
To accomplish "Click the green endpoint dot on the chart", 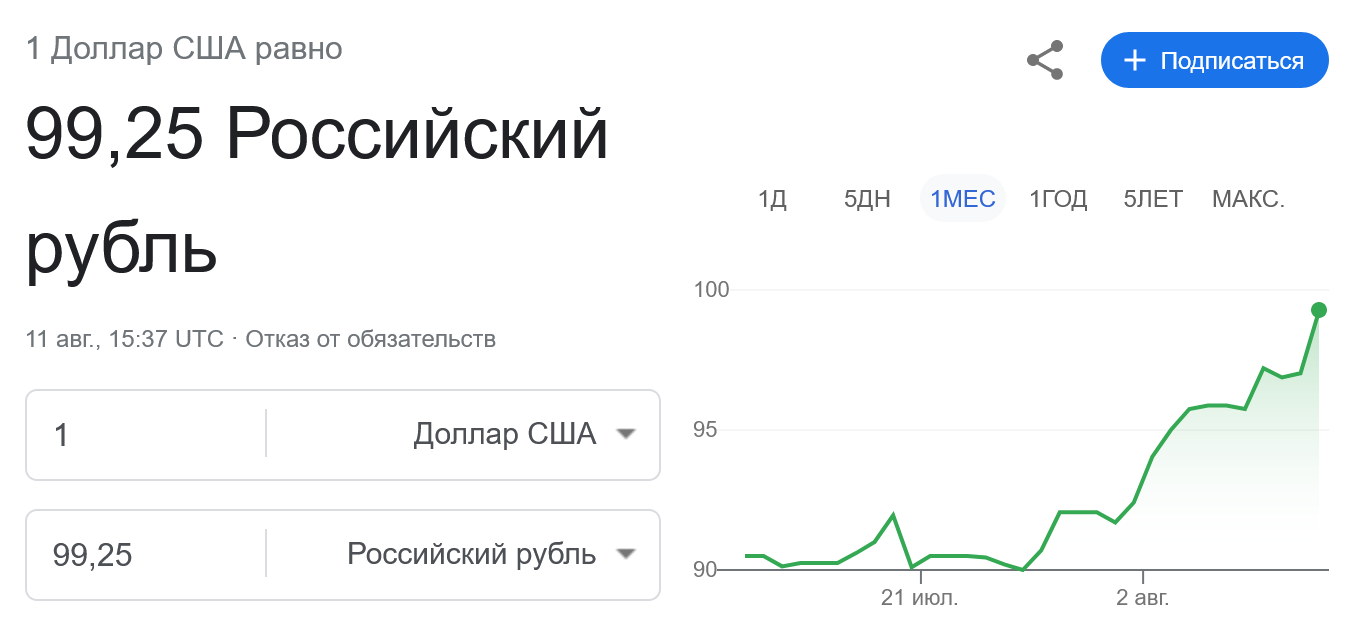I will pyautogui.click(x=1319, y=310).
